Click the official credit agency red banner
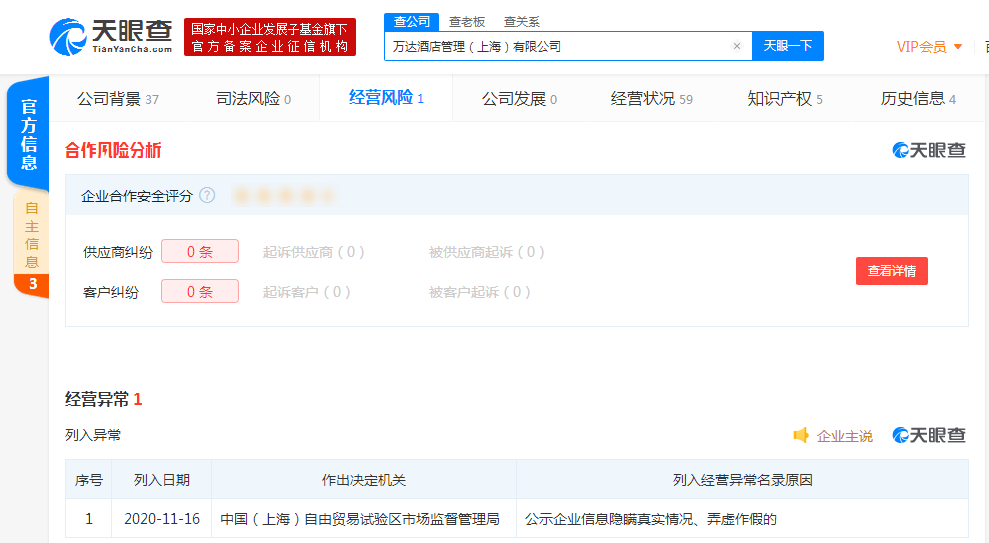 pos(270,37)
